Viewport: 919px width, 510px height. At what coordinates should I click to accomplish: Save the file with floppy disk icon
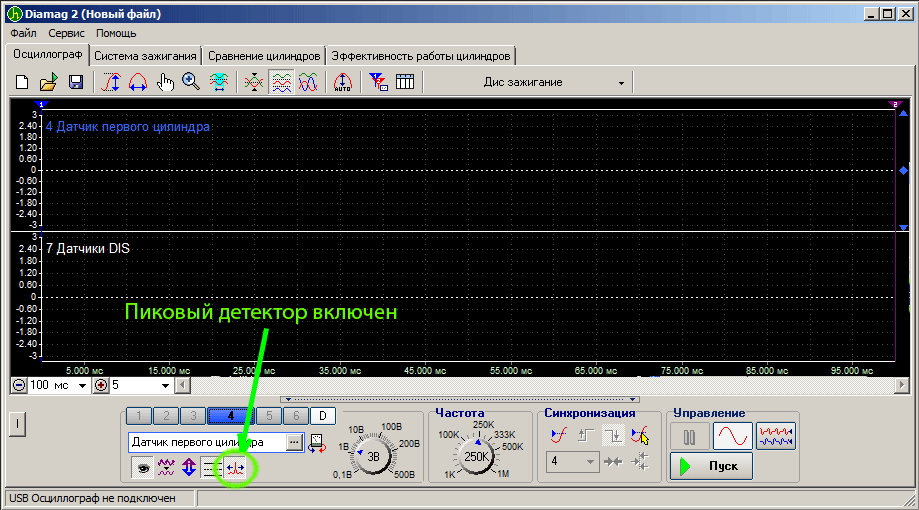[76, 82]
